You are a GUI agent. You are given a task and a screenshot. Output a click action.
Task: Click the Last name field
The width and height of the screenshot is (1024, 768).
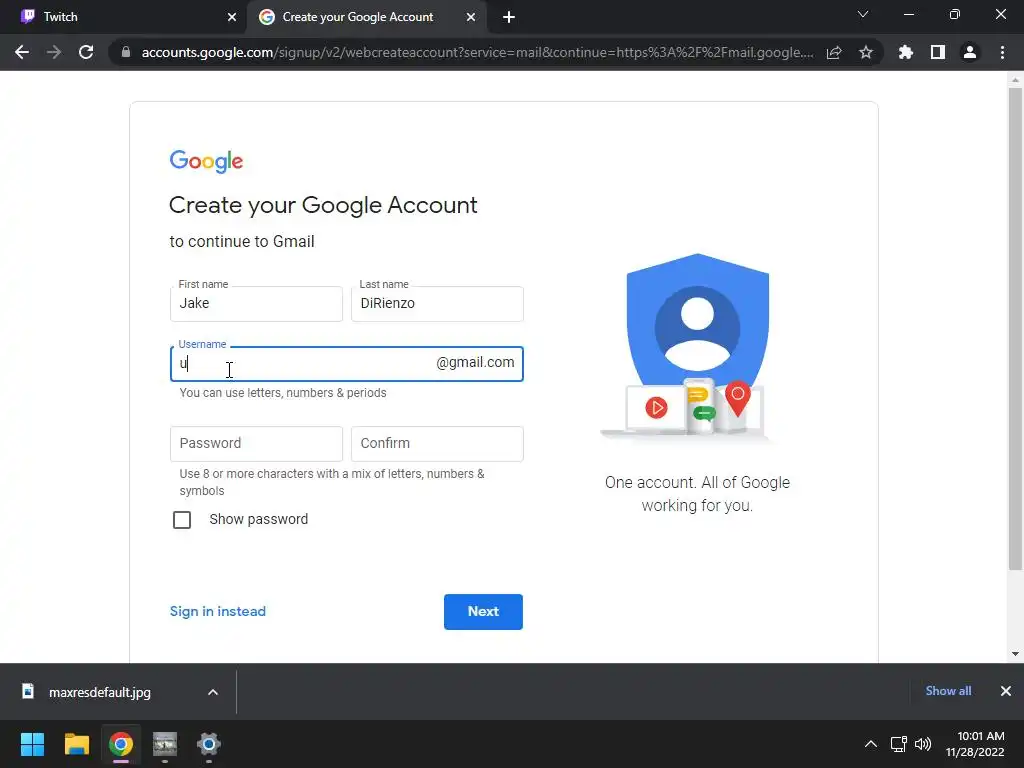(x=437, y=304)
